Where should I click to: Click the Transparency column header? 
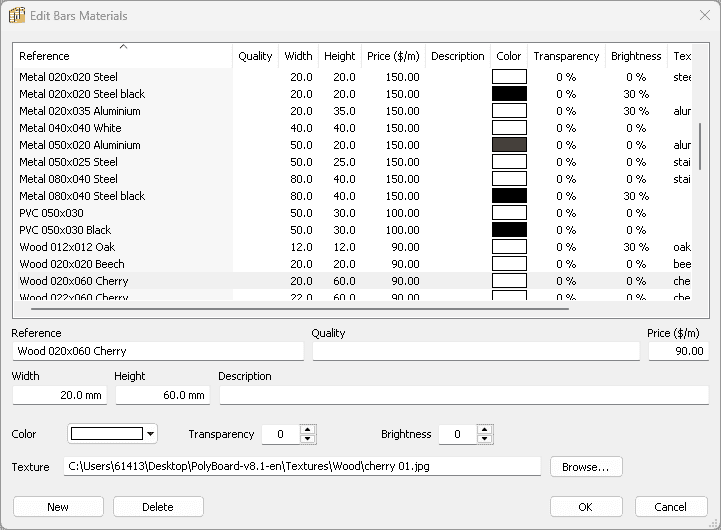[x=566, y=56]
